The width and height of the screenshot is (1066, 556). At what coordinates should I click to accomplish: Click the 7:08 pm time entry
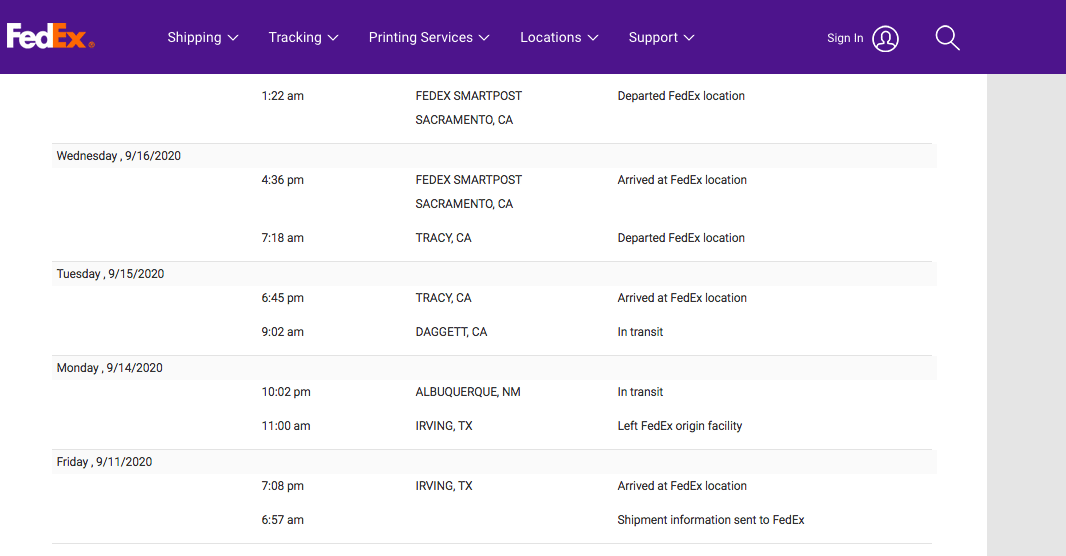pos(283,485)
